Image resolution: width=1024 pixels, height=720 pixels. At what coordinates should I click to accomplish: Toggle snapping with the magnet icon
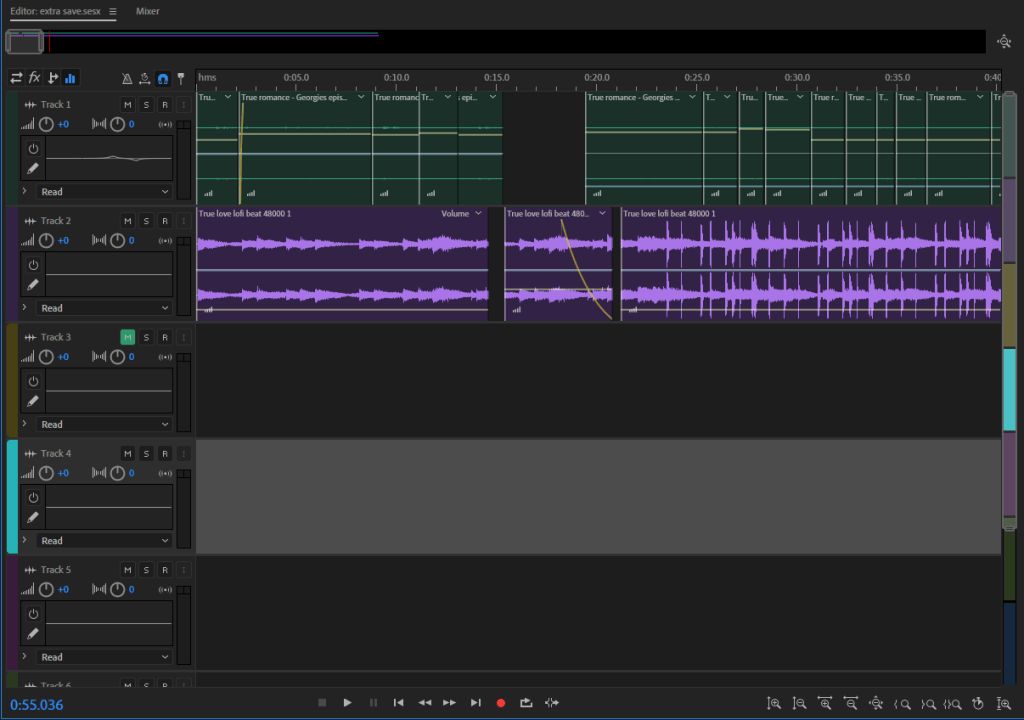tap(163, 78)
